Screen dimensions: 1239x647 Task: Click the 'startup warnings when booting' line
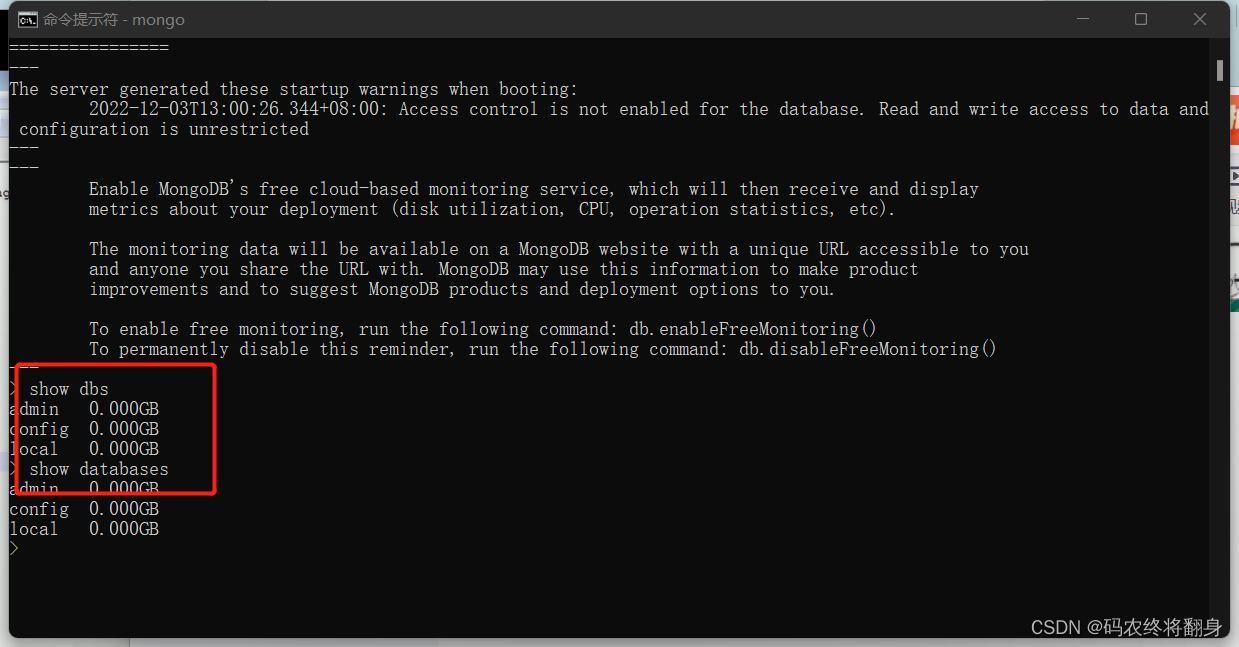pyautogui.click(x=293, y=89)
